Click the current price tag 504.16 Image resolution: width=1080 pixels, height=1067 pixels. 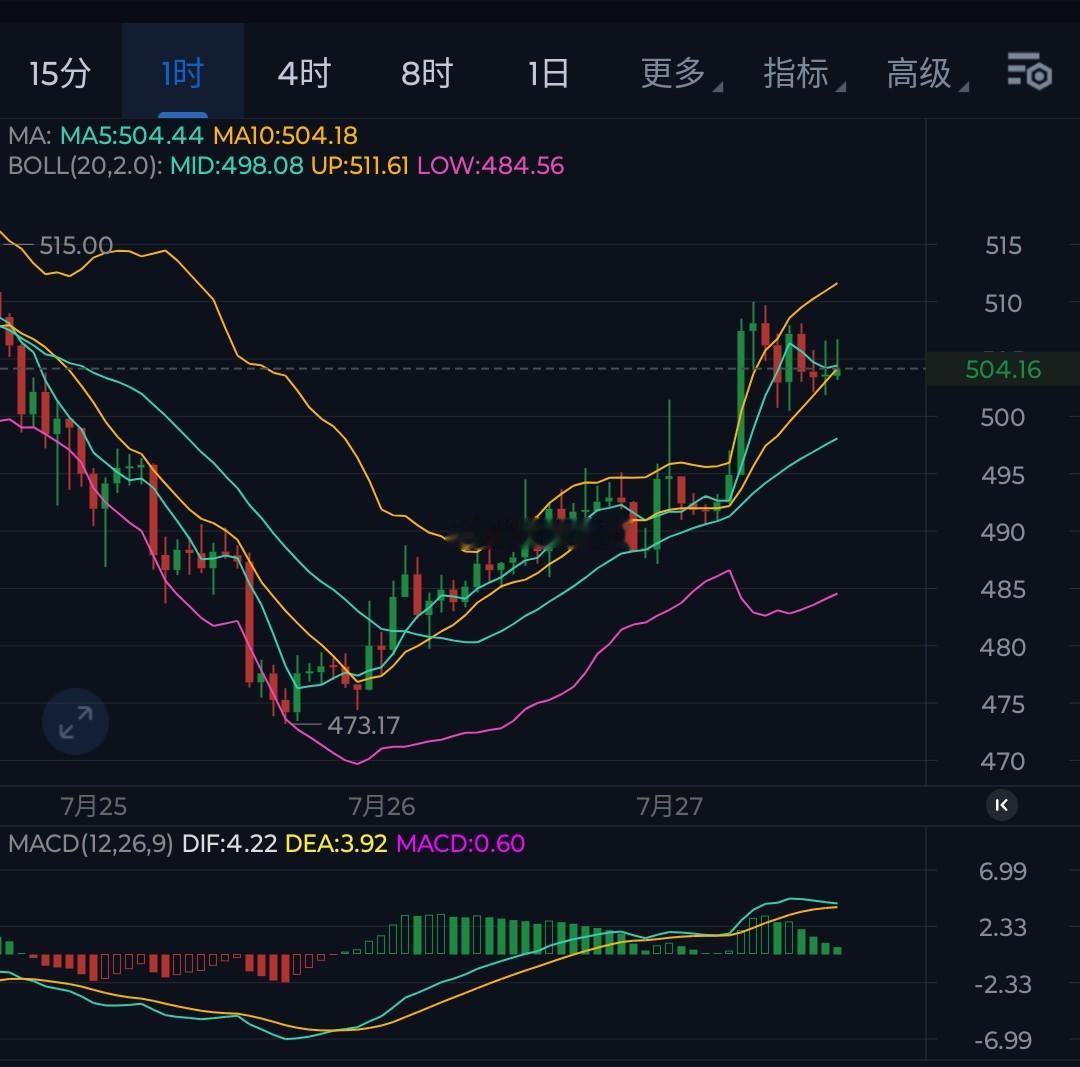coord(1003,369)
